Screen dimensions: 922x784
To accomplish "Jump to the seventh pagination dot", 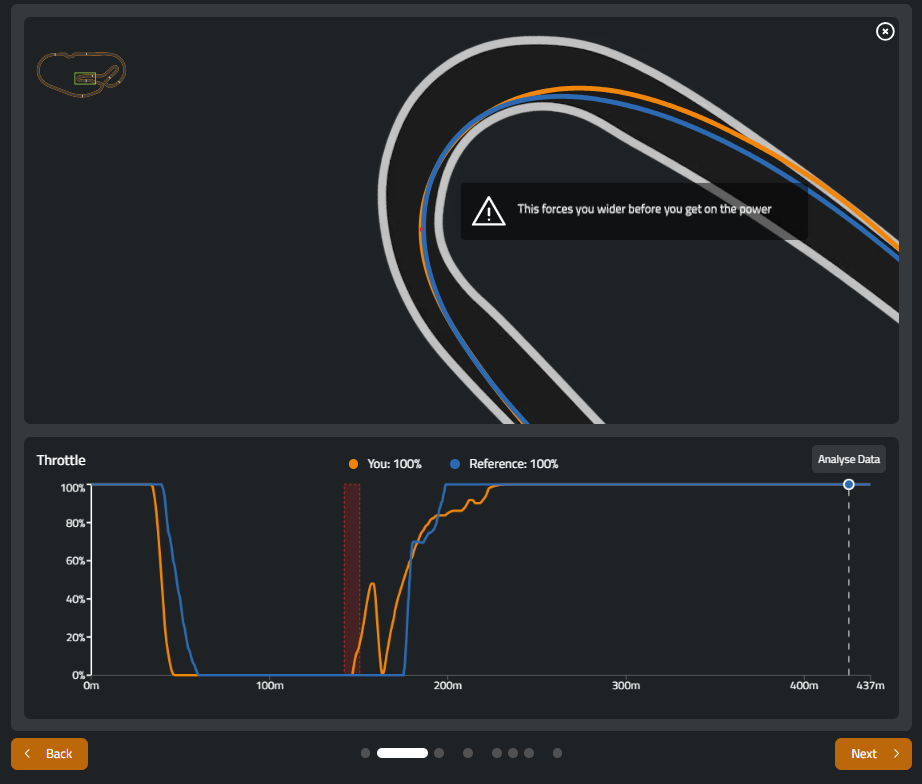I will 529,753.
